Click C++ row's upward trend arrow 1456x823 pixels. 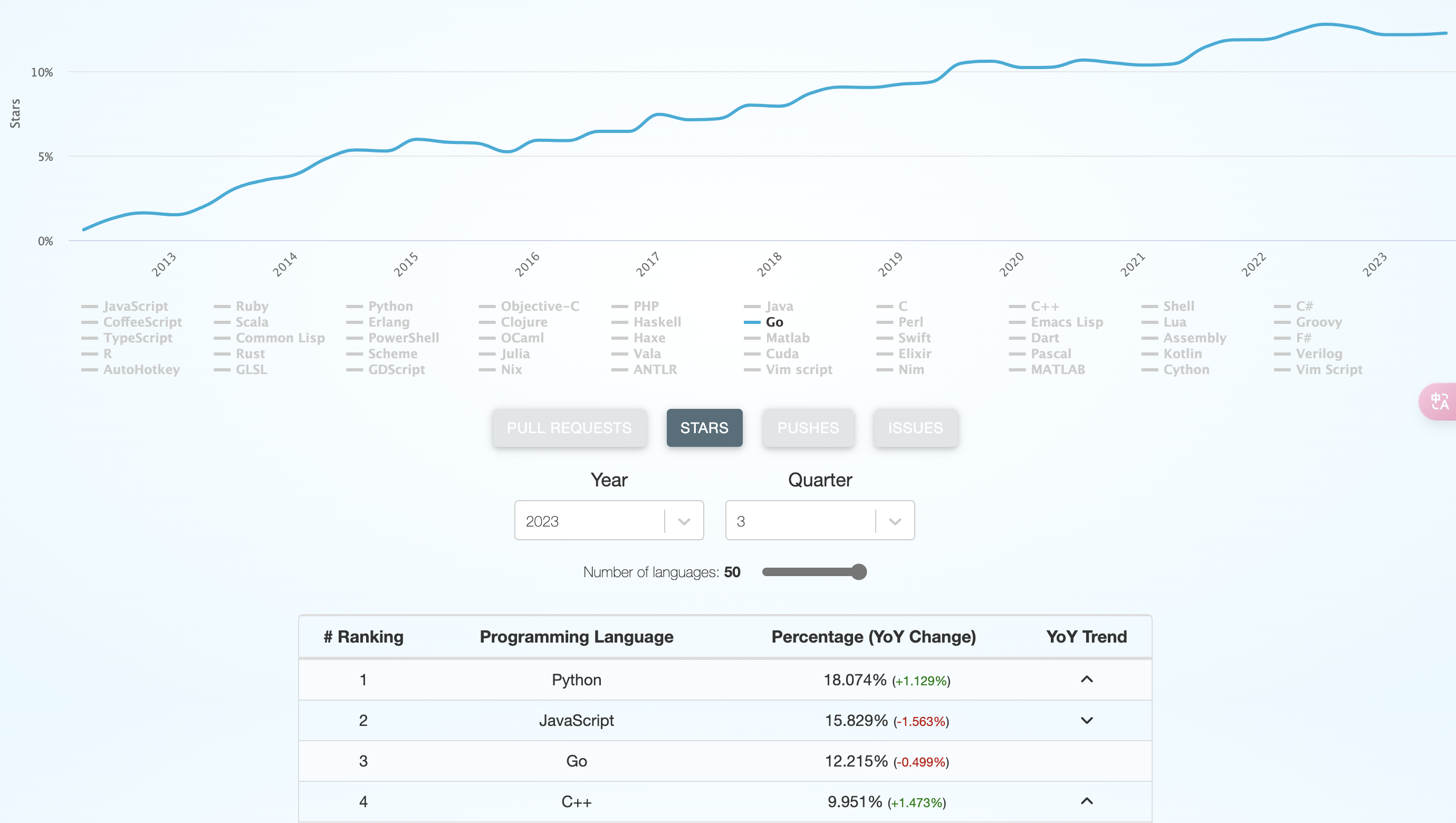pos(1086,801)
